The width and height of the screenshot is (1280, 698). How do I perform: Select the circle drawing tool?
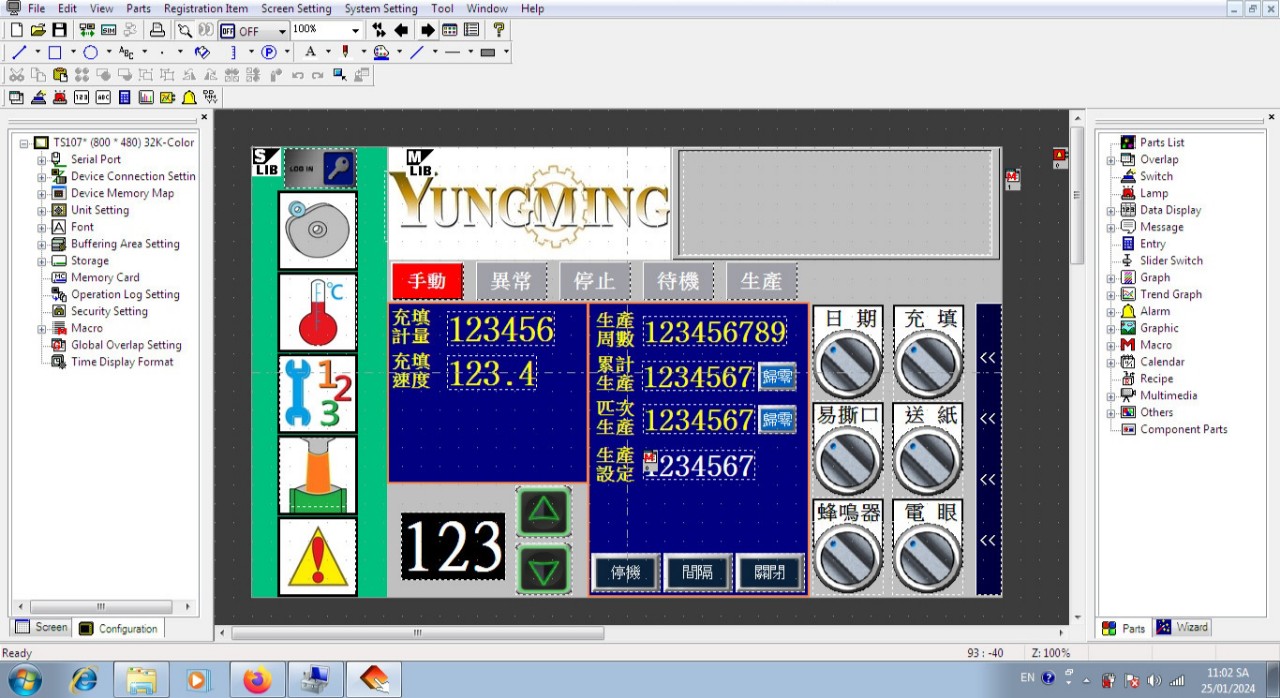[90, 52]
